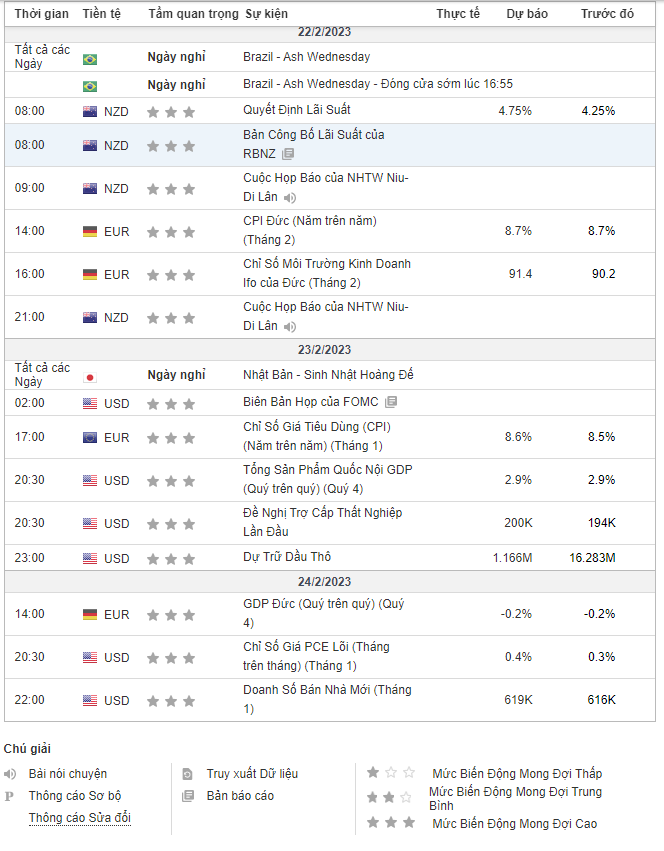Click the speech icon in the legend
Image resolution: width=664 pixels, height=851 pixels.
[10, 774]
